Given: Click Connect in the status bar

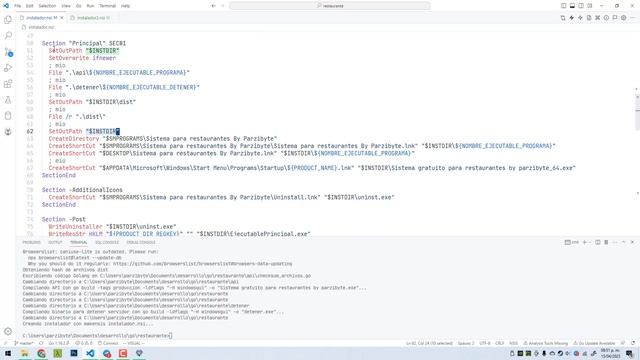Looking at the screenshot, I should tap(108, 343).
